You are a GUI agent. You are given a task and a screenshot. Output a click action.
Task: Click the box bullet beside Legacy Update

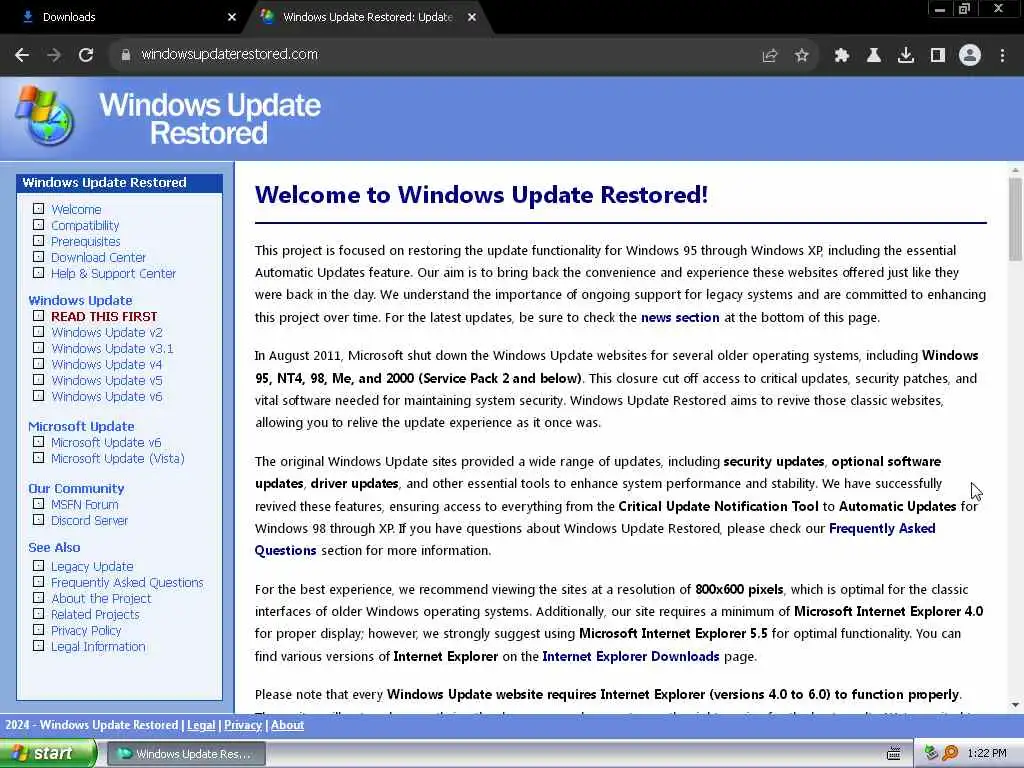click(39, 566)
